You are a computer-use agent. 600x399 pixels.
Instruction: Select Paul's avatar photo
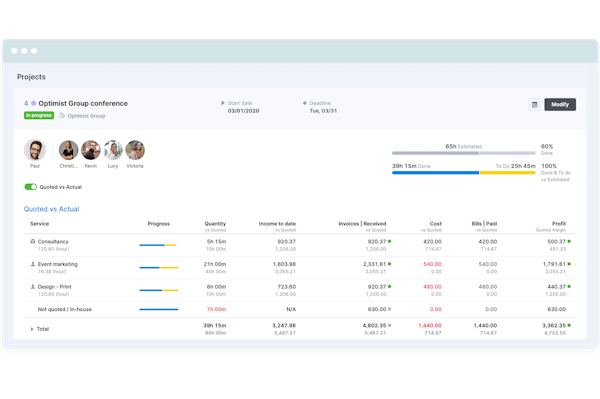[35, 150]
